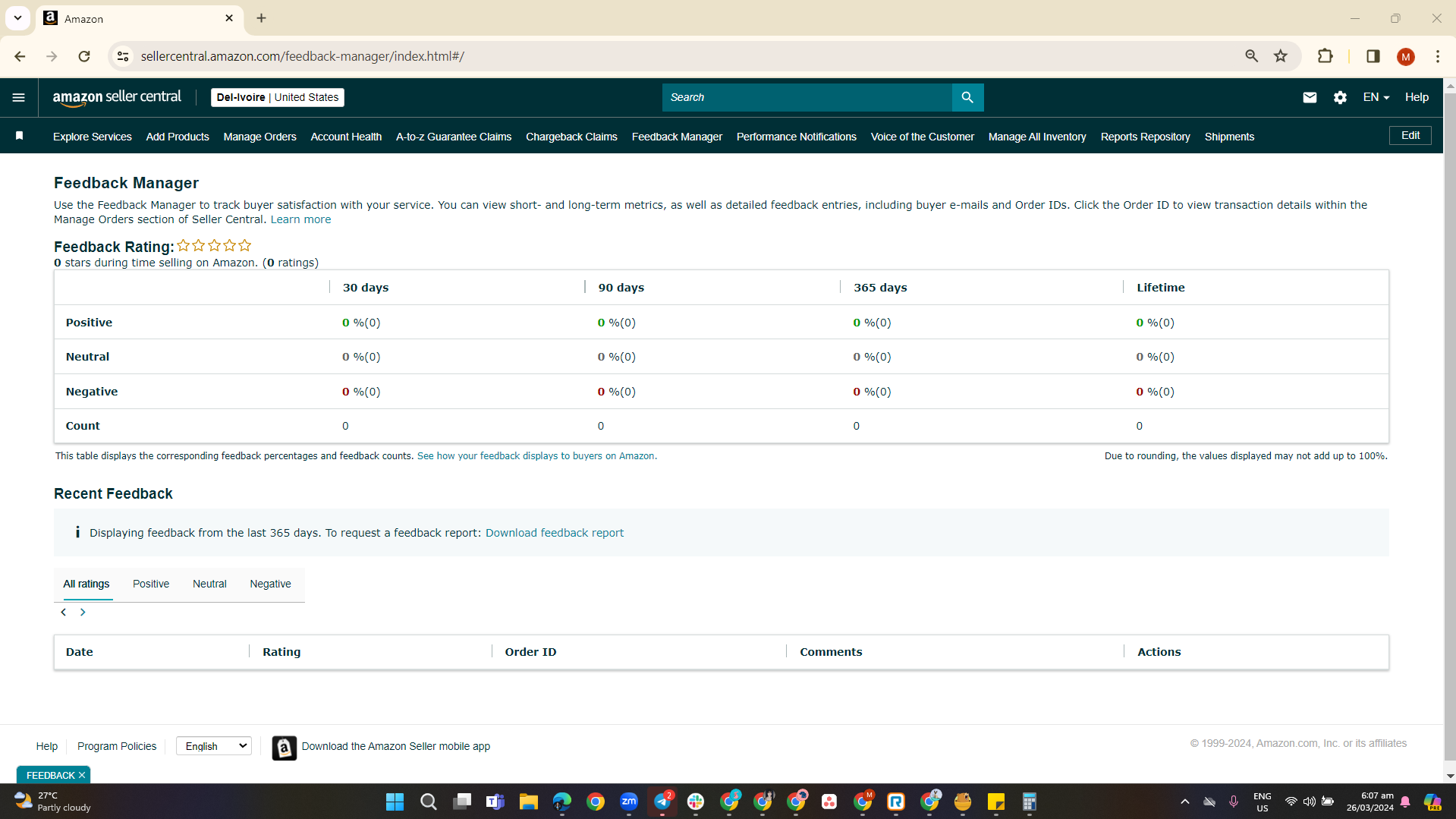Screen dimensions: 1456x819
Task: Open 'See how your feedback displays' link
Action: point(536,456)
